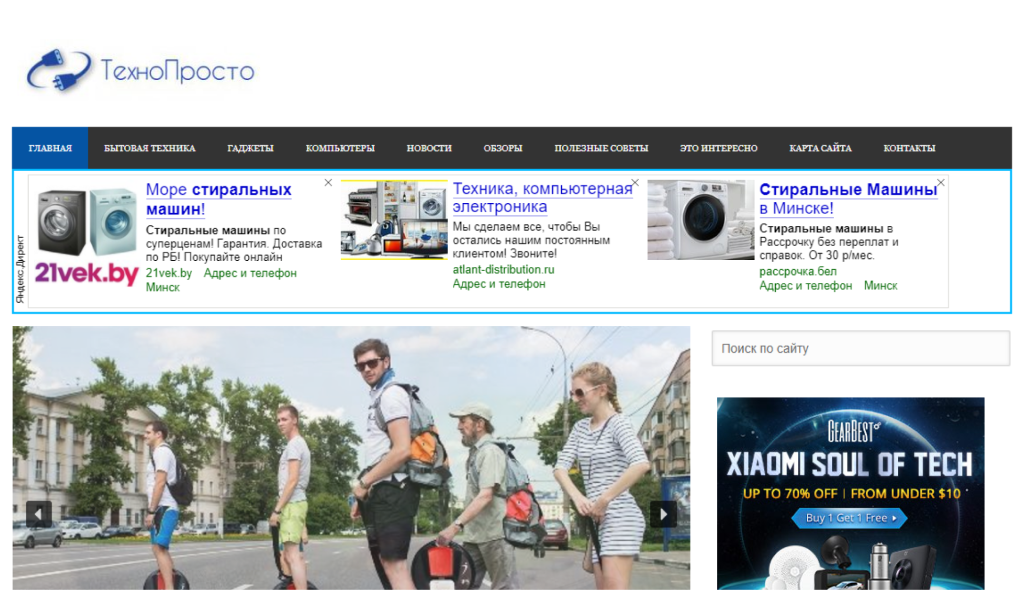This screenshot has height=590, width=1024.
Task: Open 'Техника, компьютерная электроника' ad link
Action: [x=542, y=198]
